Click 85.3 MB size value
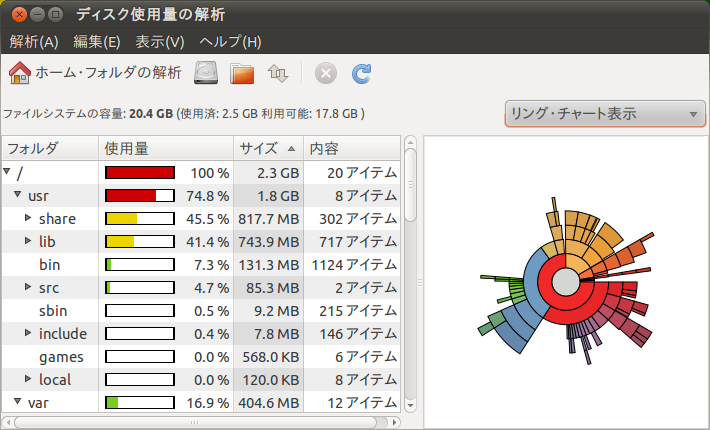Viewport: 710px width, 430px height. pyautogui.click(x=273, y=288)
